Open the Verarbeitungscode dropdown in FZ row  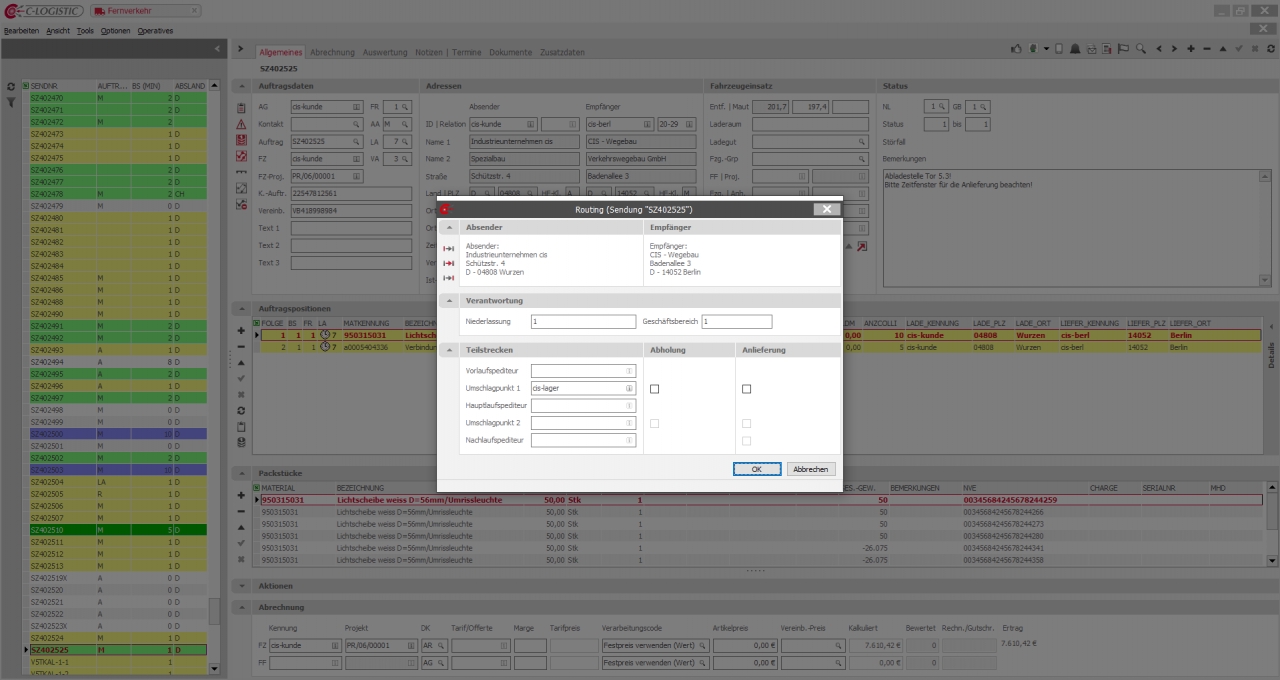pos(701,646)
